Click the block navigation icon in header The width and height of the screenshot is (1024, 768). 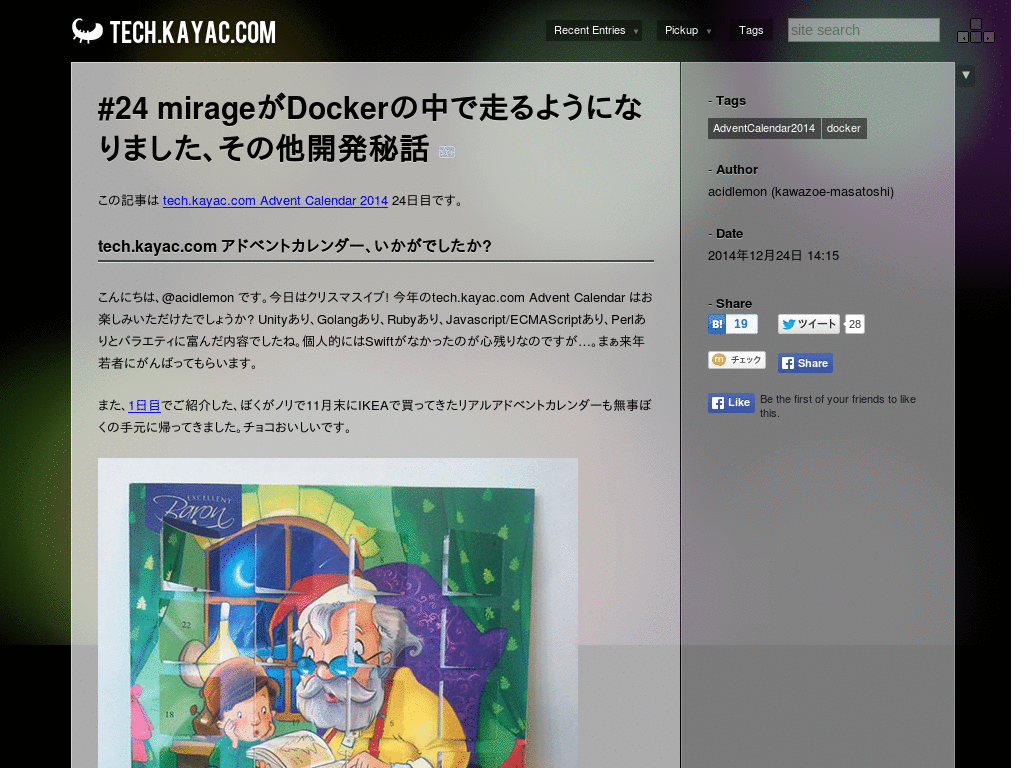tap(976, 31)
